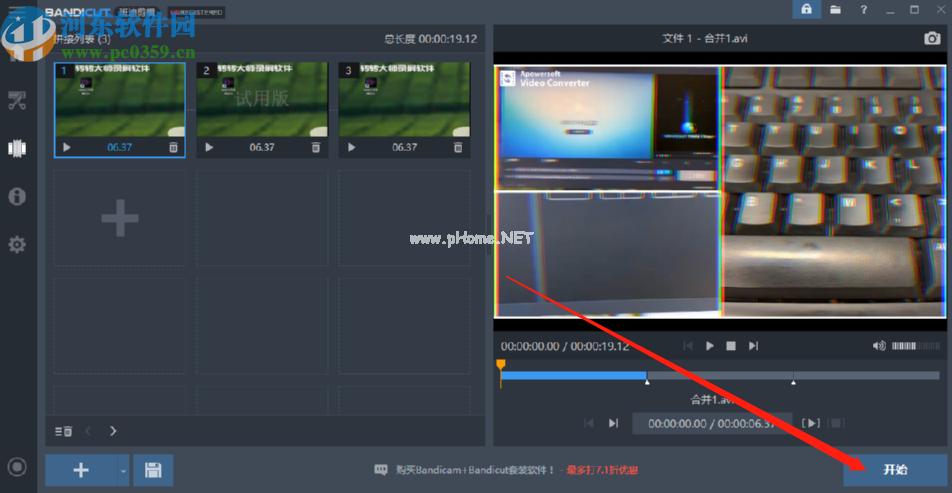Play only the selected segment with the bracketed play icon
This screenshot has width=952, height=493.
pyautogui.click(x=811, y=423)
